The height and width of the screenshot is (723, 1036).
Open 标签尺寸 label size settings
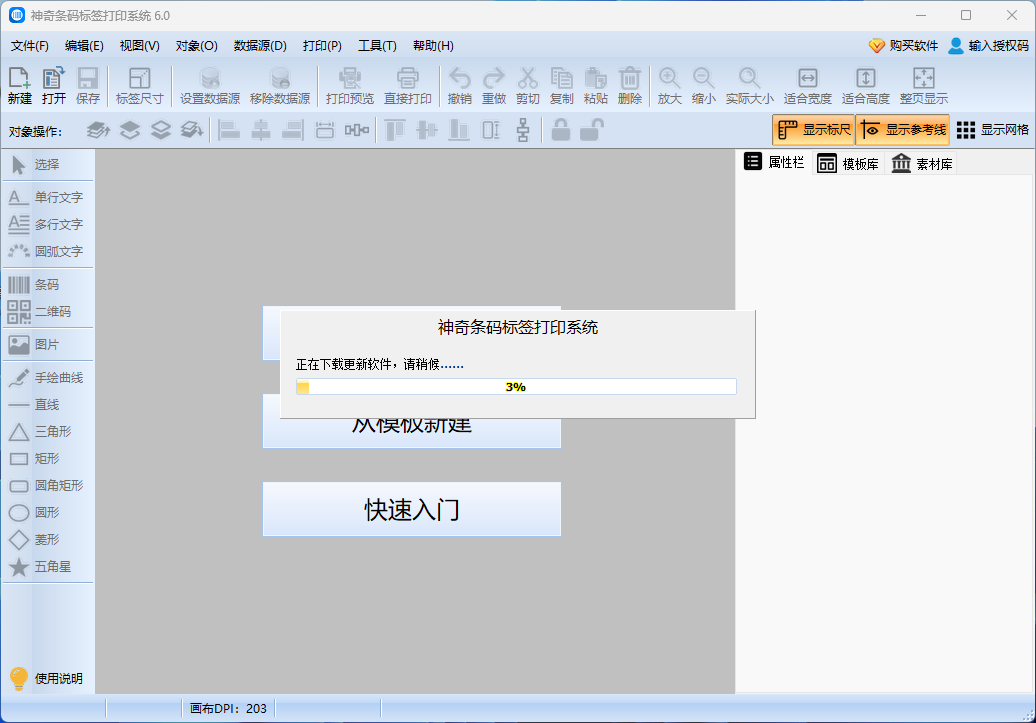(139, 85)
